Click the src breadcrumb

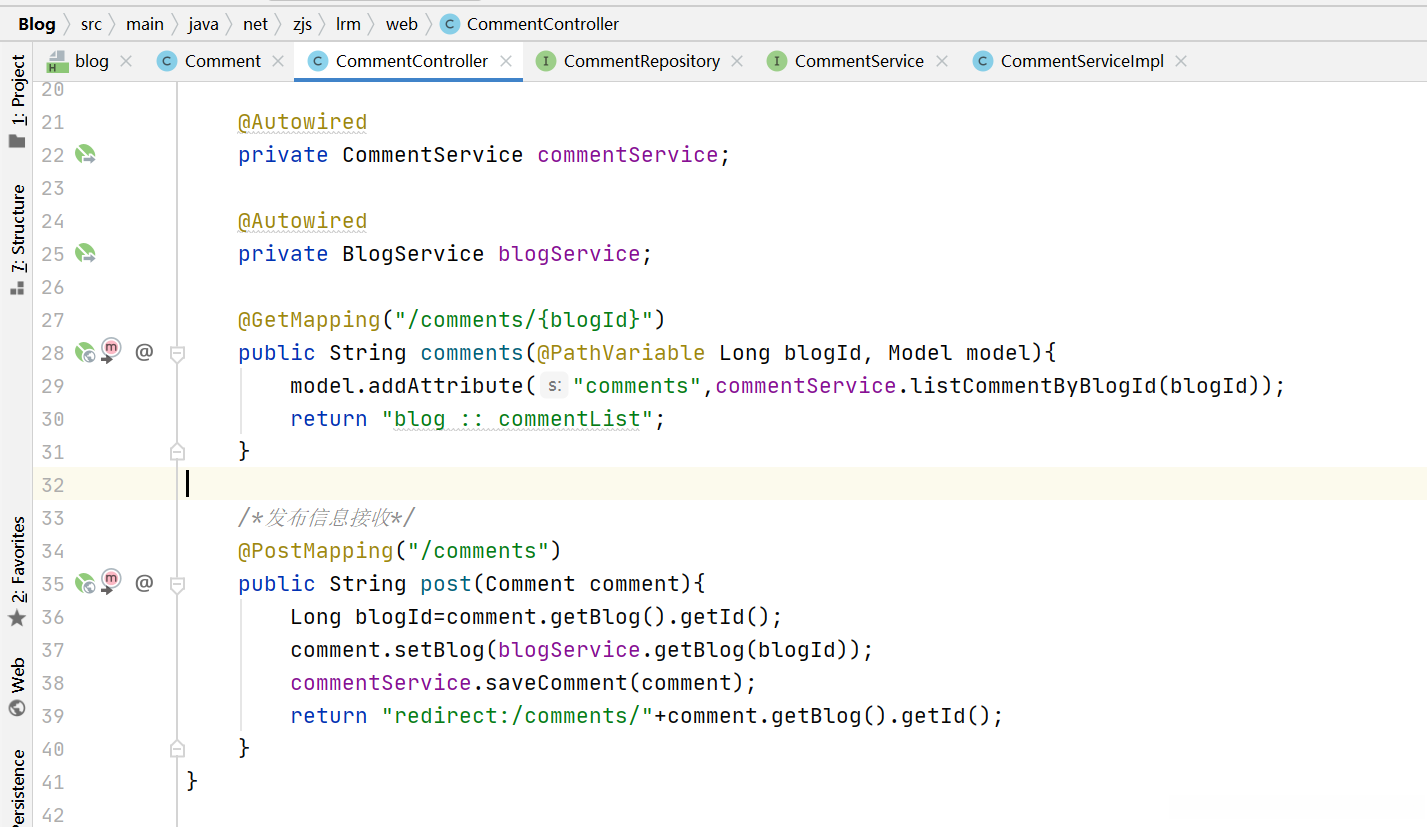tap(91, 24)
